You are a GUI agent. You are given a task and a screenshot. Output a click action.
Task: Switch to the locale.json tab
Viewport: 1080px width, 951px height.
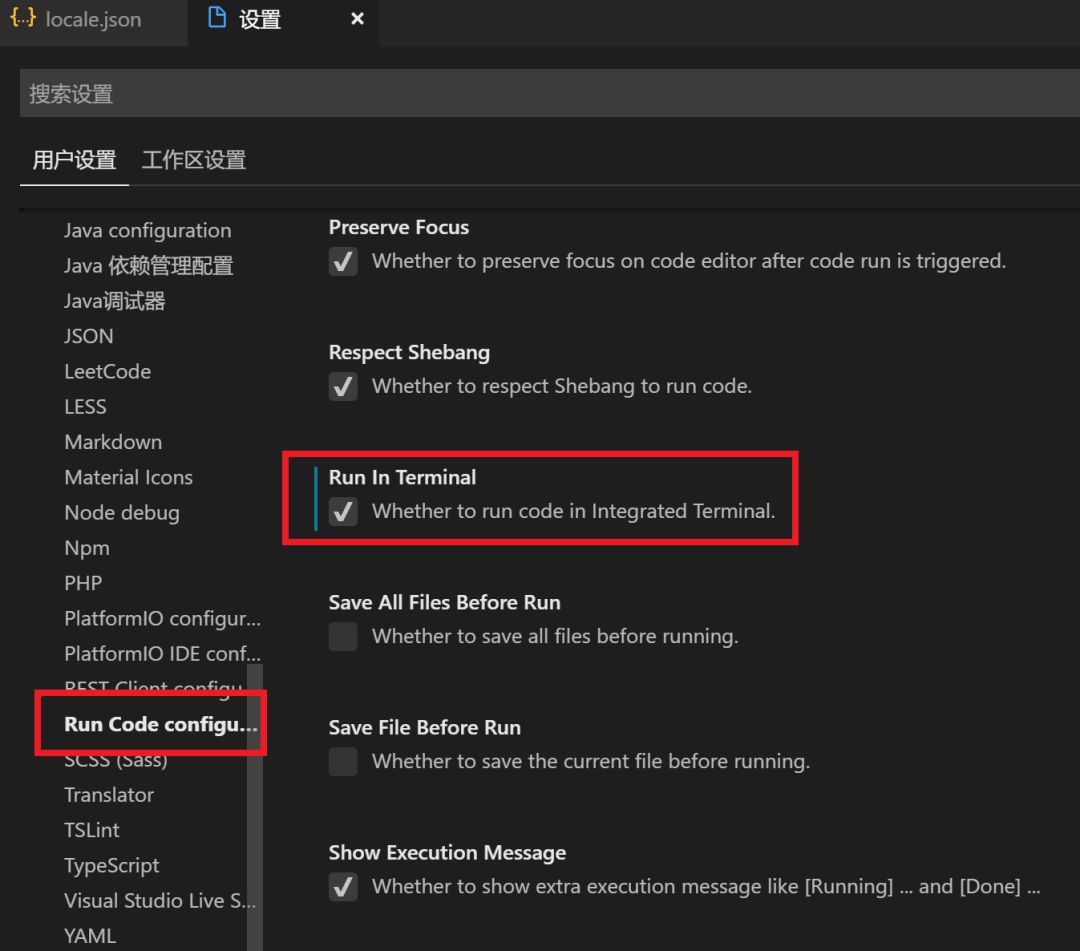(92, 20)
